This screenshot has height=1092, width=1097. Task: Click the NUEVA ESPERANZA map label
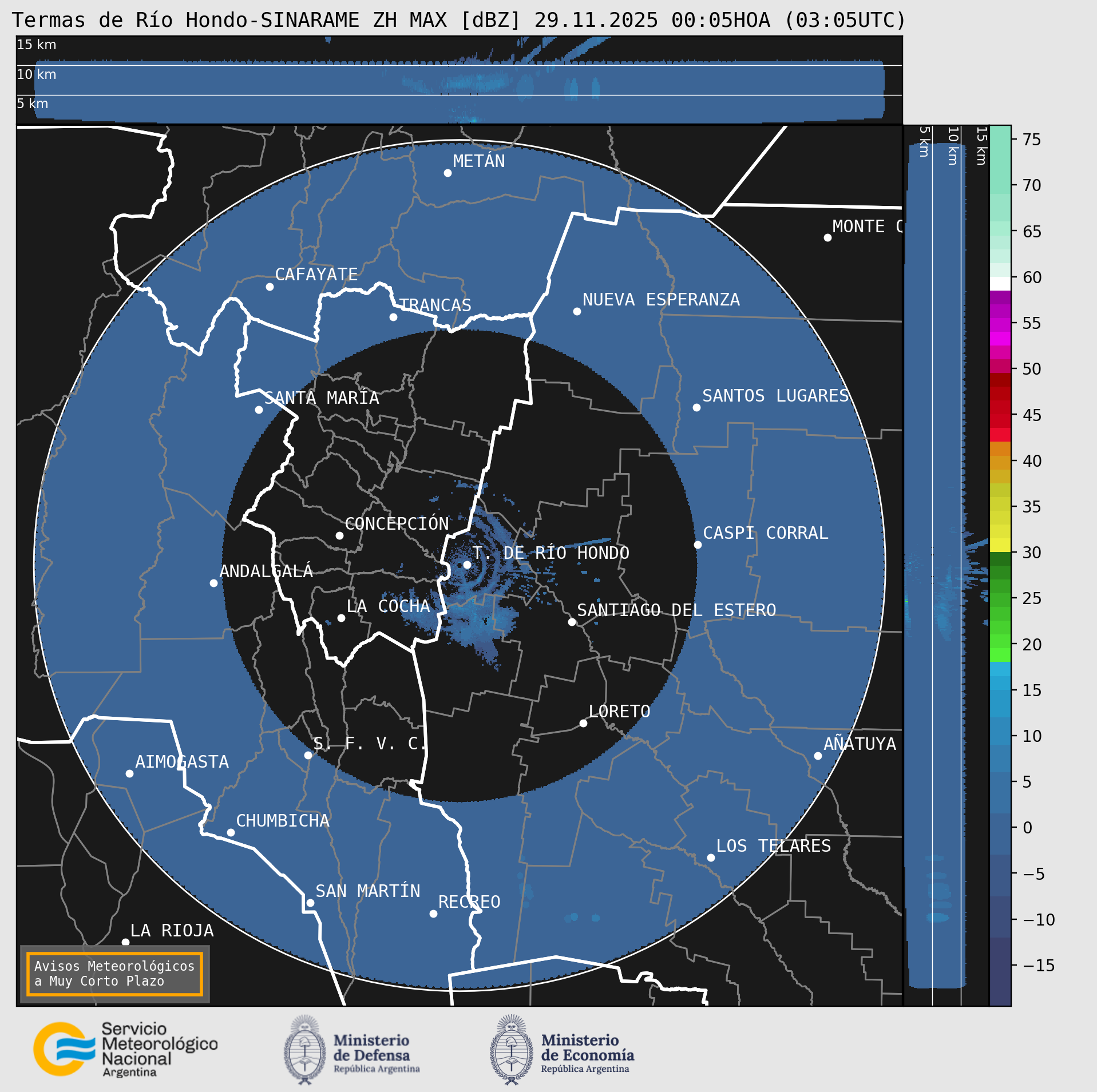pyautogui.click(x=661, y=300)
